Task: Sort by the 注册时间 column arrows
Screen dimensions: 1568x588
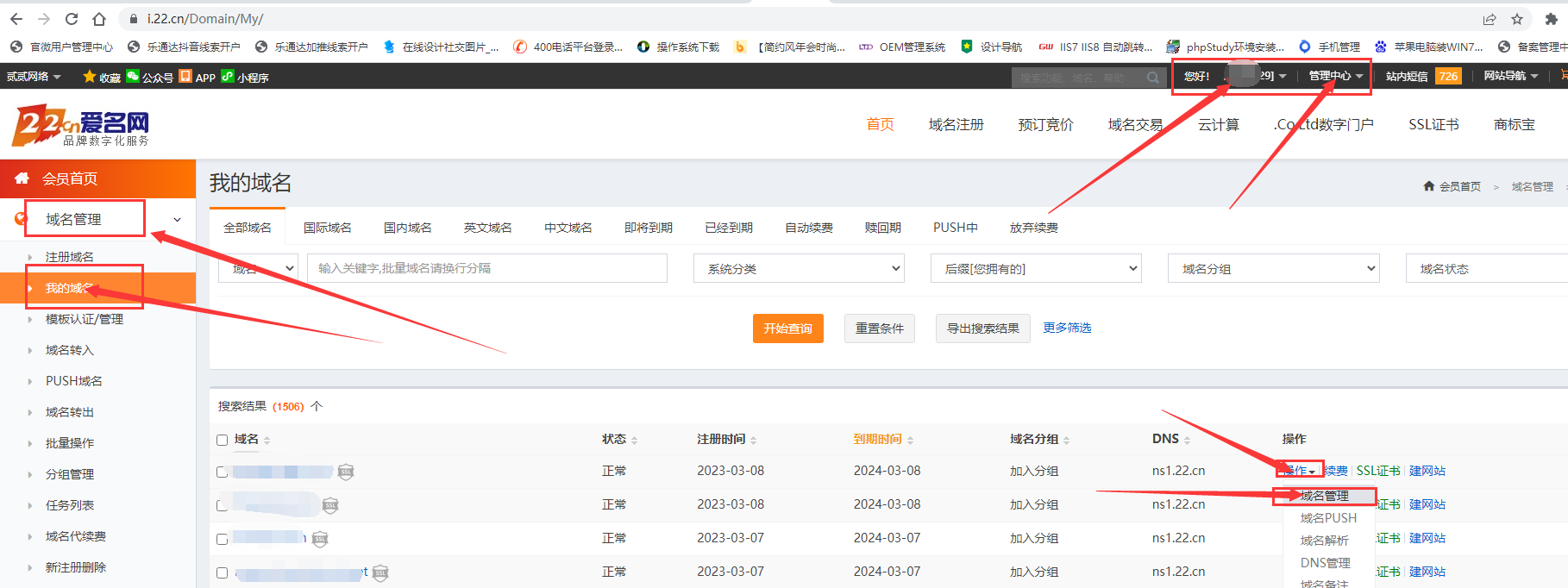Action: click(754, 440)
